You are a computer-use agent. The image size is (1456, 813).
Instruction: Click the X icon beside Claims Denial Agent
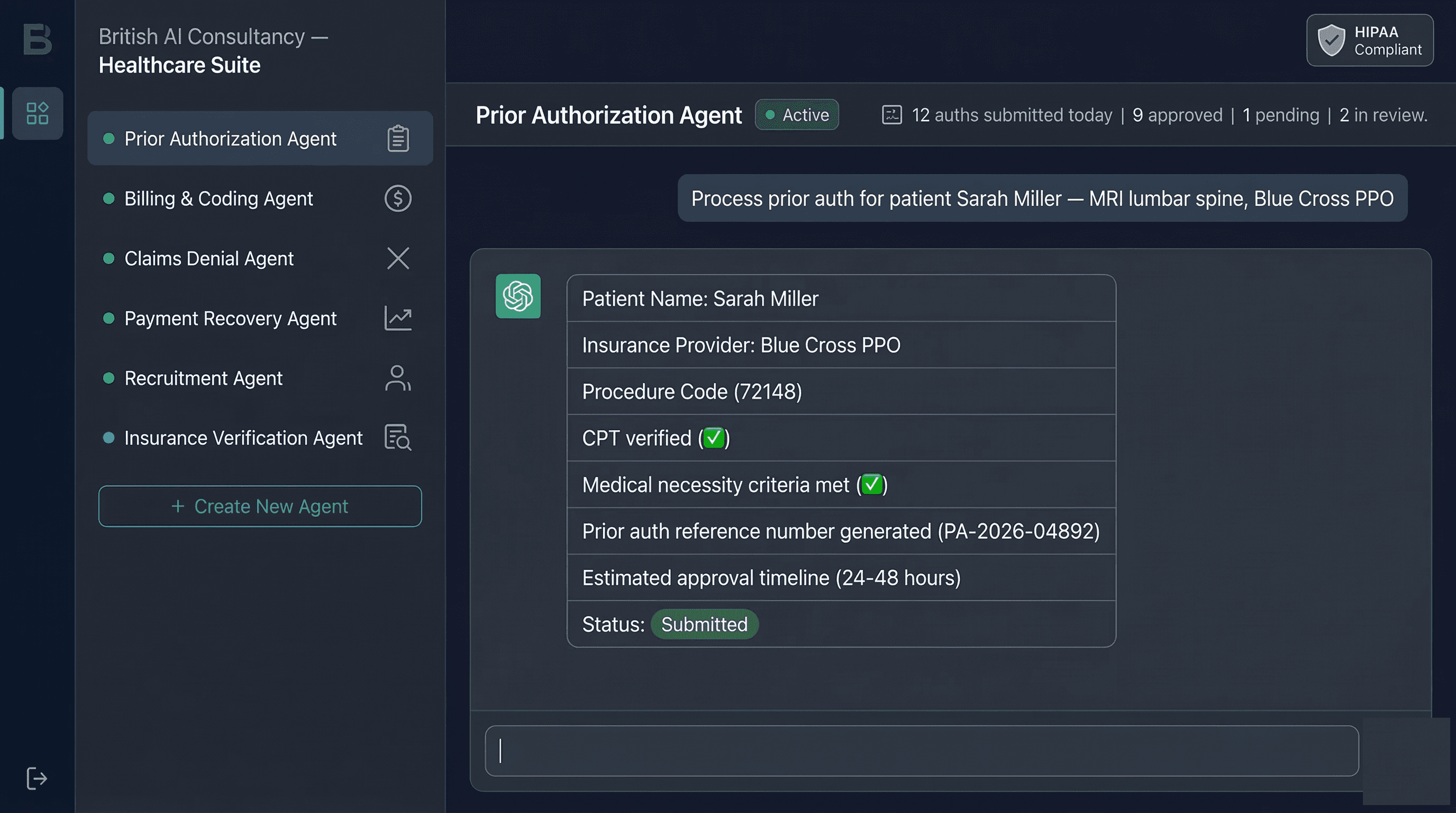pyautogui.click(x=398, y=258)
